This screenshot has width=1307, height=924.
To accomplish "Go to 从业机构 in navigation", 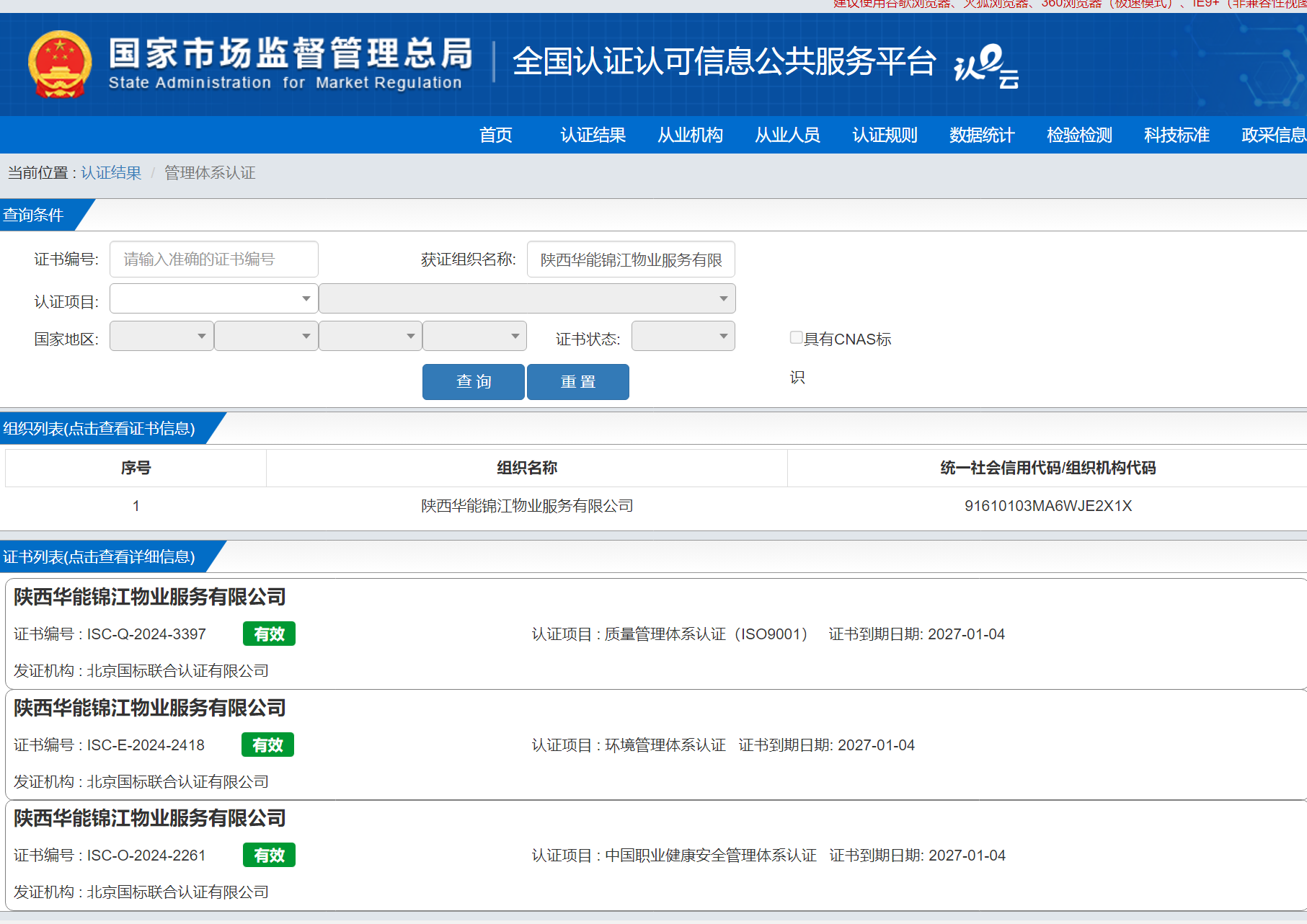I will click(691, 135).
